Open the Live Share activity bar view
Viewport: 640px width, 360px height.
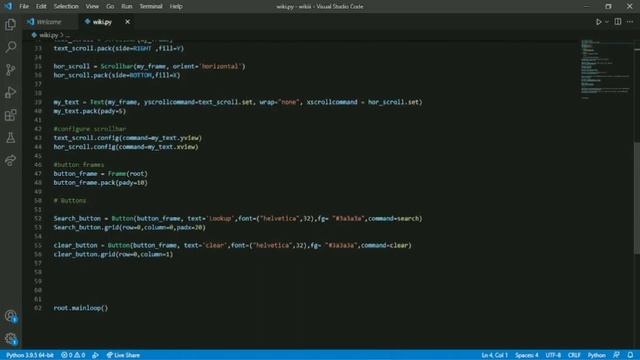(x=11, y=160)
